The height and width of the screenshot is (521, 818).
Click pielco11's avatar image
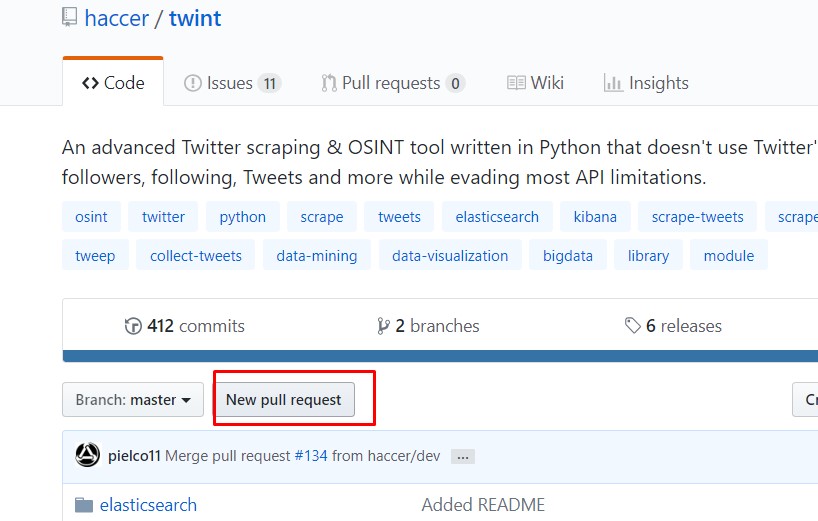88,455
